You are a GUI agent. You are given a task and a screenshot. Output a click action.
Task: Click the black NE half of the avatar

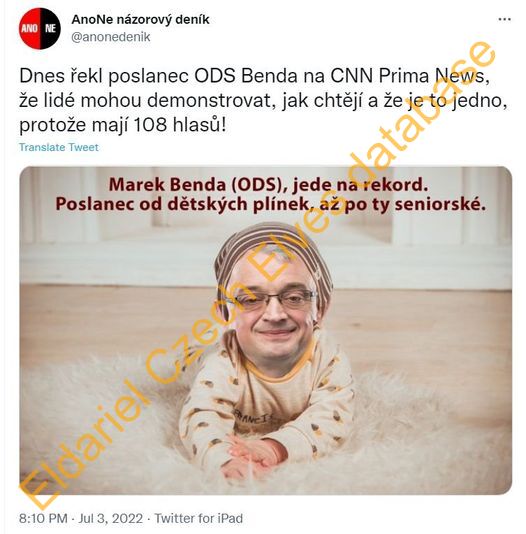(50, 29)
